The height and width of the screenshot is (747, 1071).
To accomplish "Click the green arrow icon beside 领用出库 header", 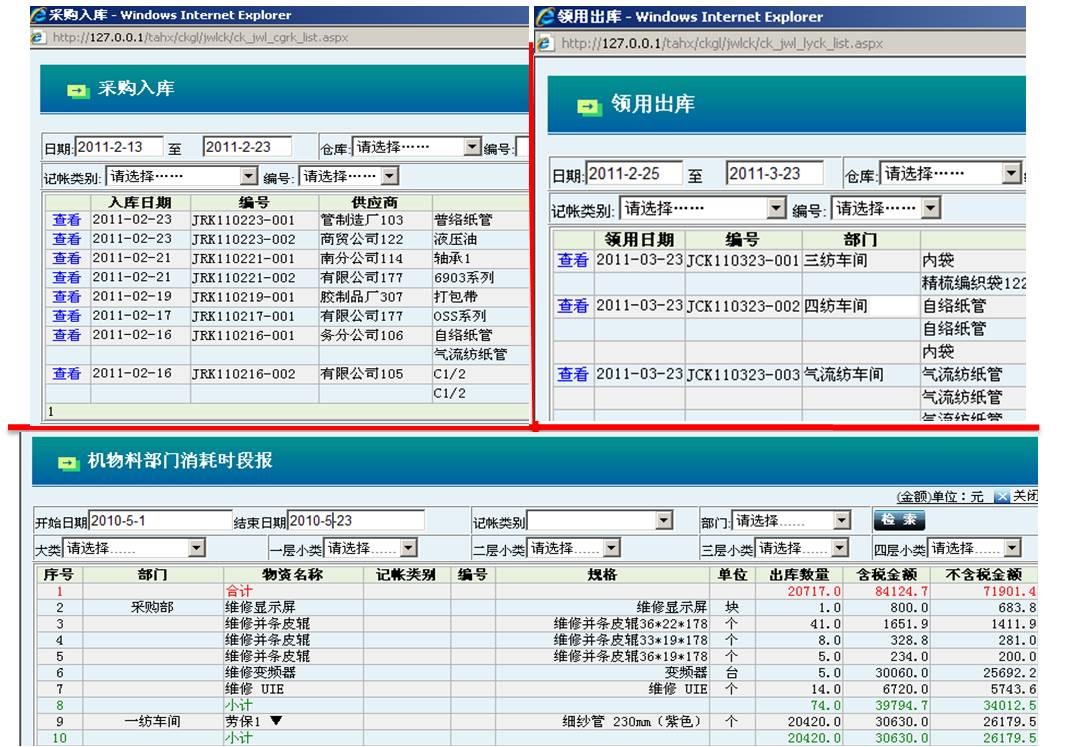I will 590,105.
